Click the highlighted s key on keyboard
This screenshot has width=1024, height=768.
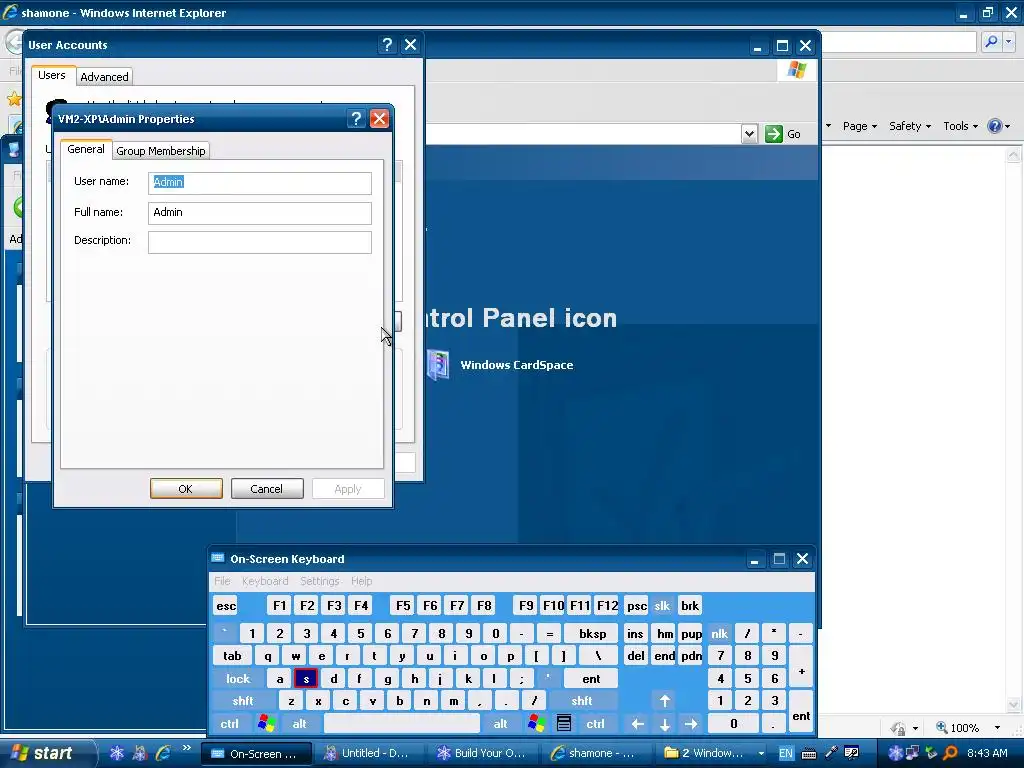point(306,679)
